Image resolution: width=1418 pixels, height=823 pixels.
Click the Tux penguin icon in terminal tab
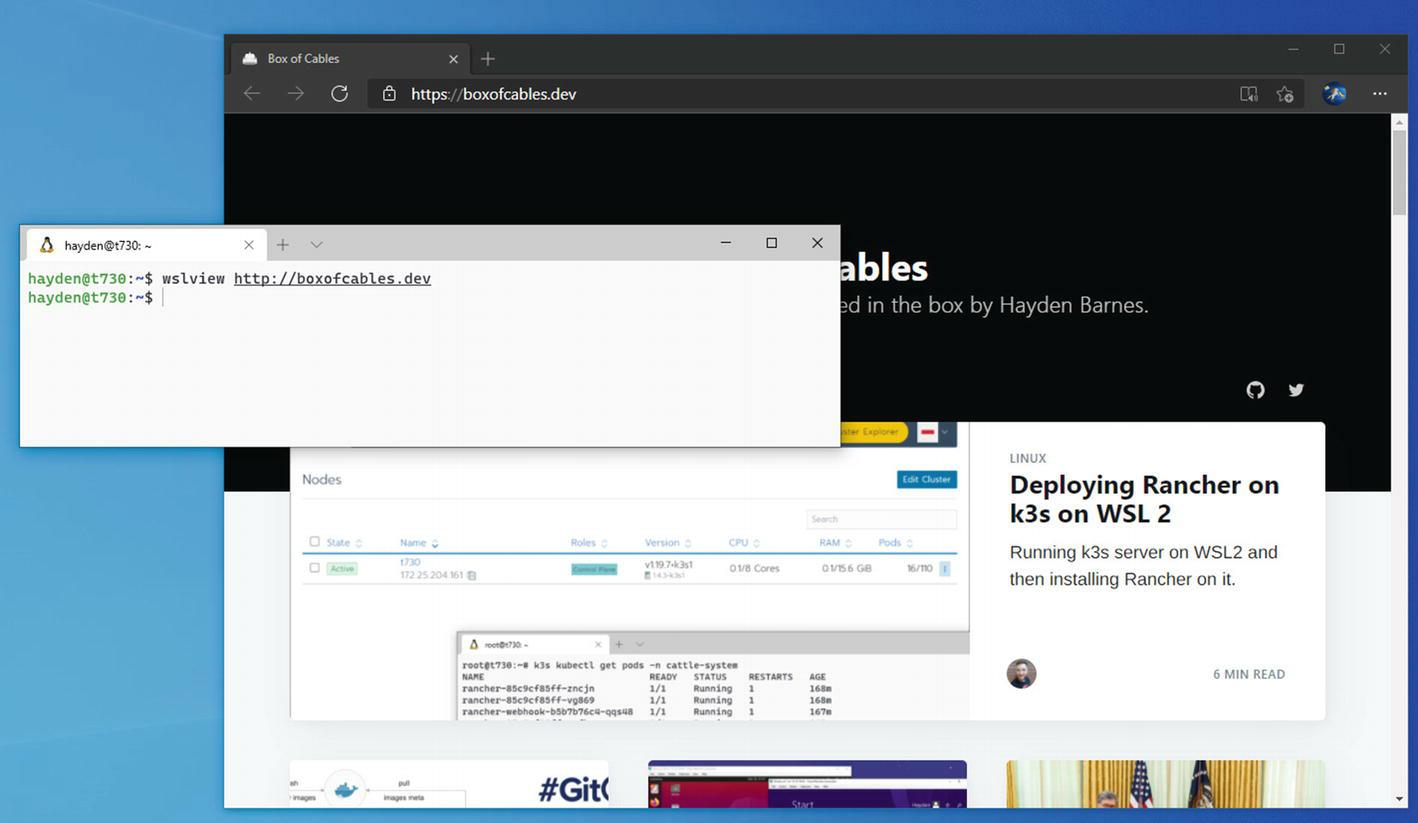[x=46, y=245]
